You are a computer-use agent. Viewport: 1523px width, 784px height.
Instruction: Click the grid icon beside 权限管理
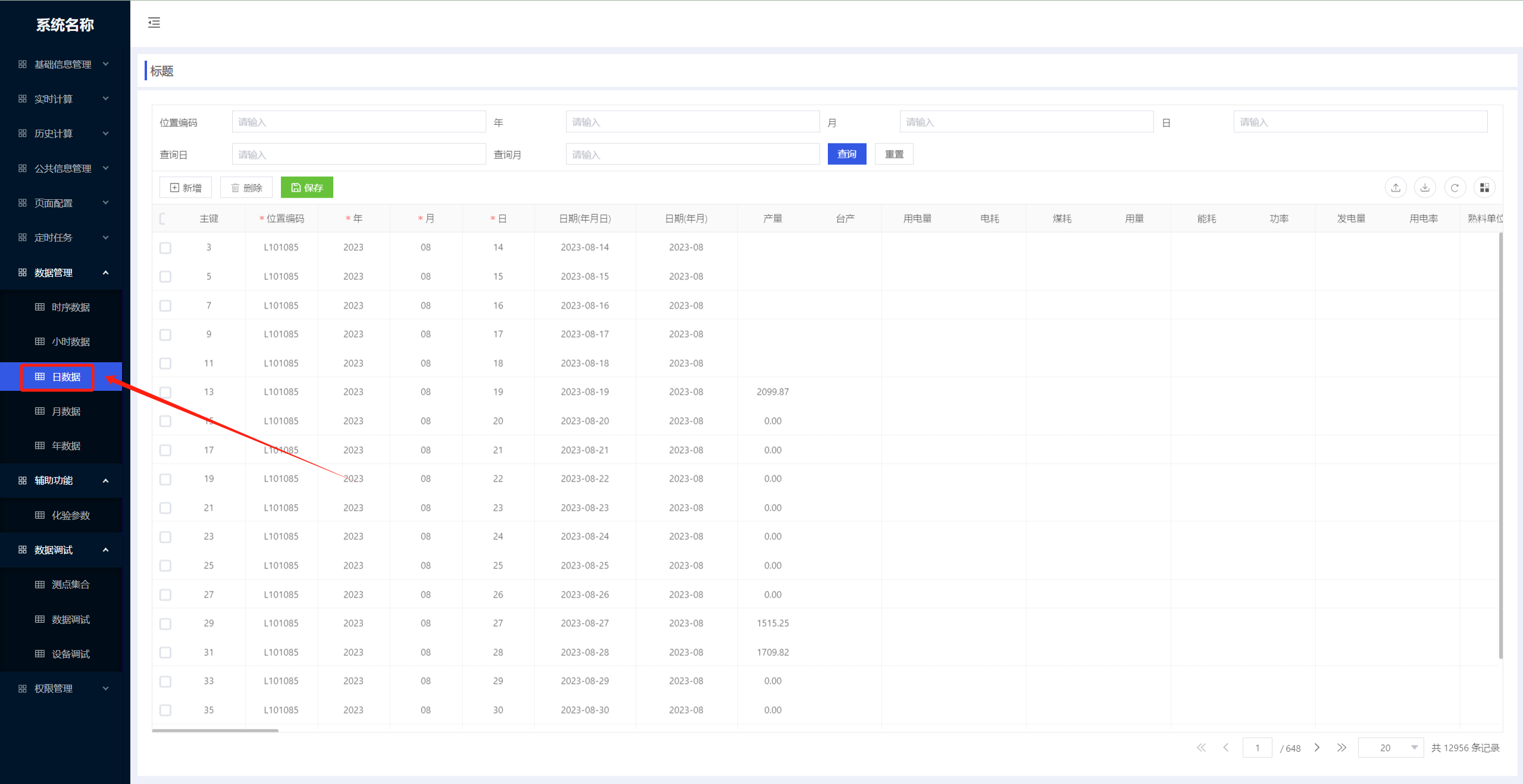23,689
